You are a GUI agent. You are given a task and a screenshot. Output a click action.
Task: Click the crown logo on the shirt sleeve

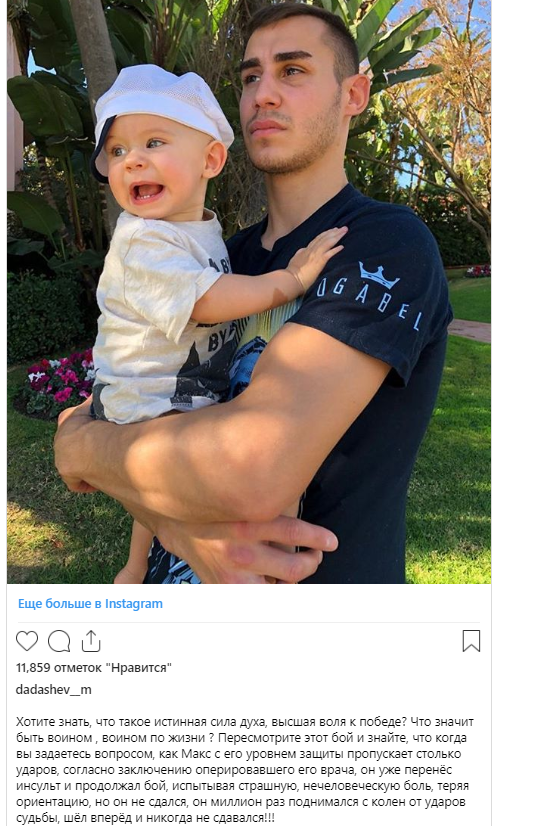coord(378,275)
